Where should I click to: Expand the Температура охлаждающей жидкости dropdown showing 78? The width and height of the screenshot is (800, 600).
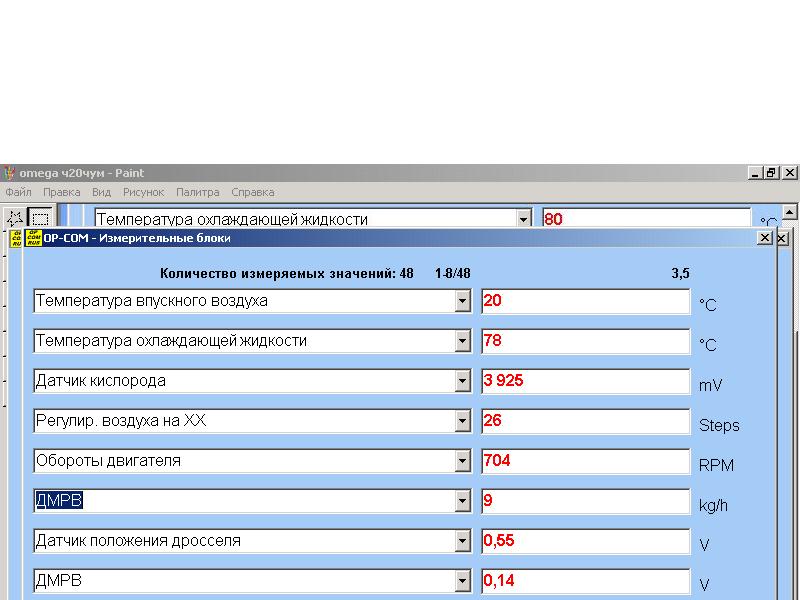tap(462, 341)
